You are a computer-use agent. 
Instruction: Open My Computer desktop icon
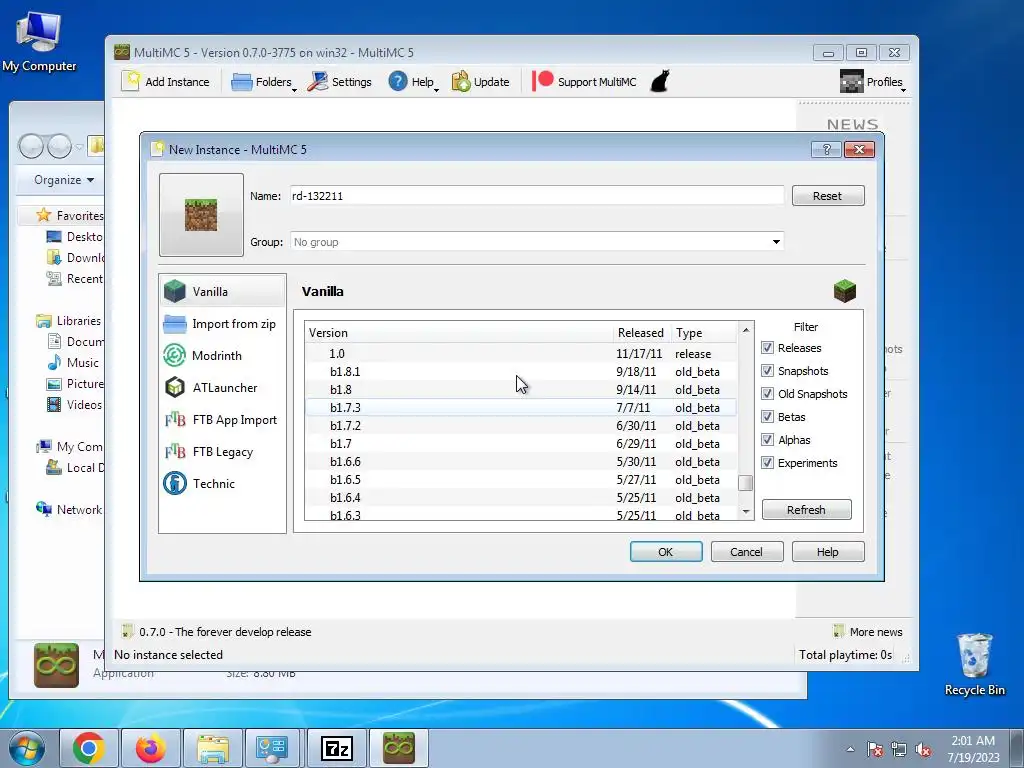point(39,42)
